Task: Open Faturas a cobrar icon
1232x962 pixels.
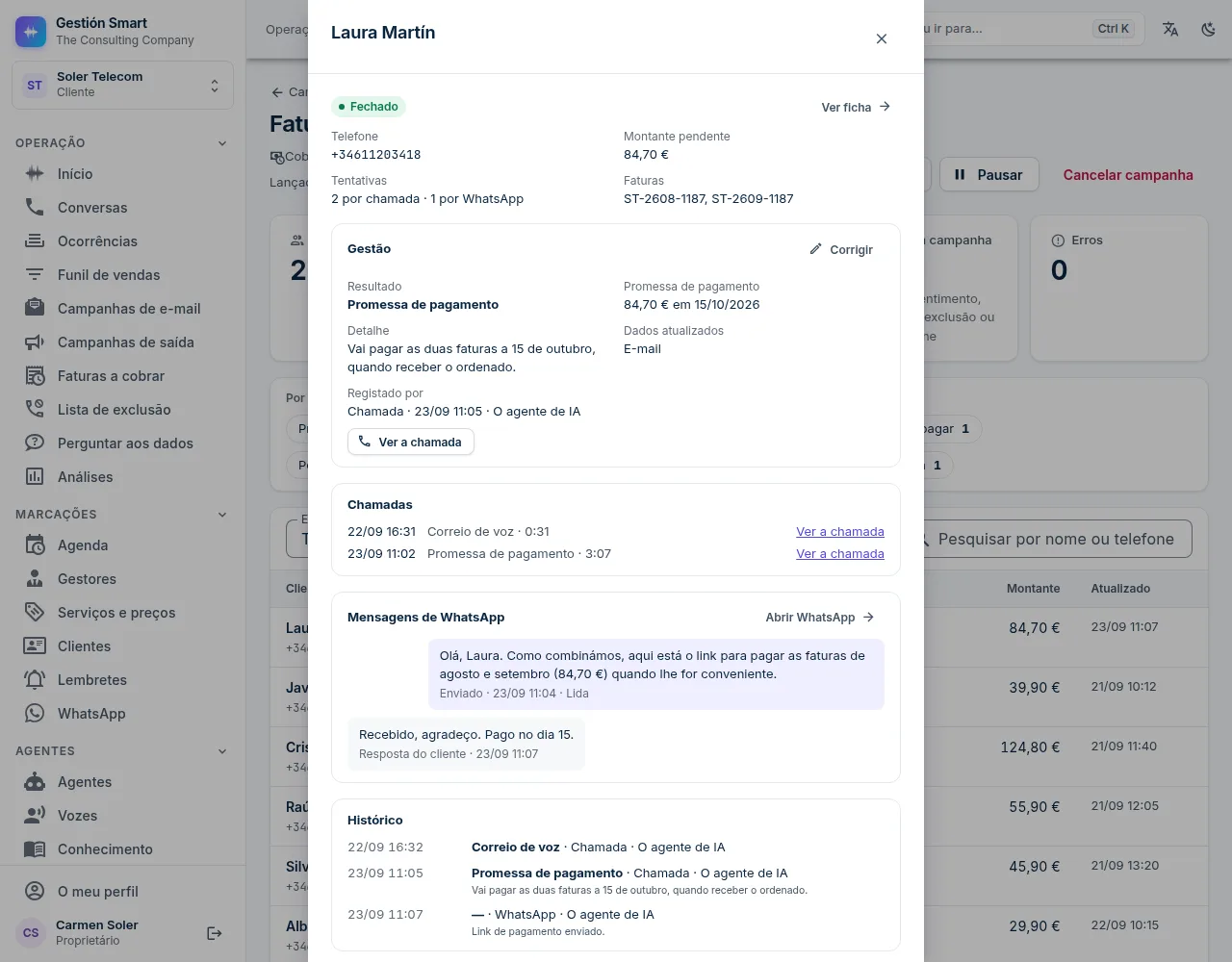Action: point(35,376)
